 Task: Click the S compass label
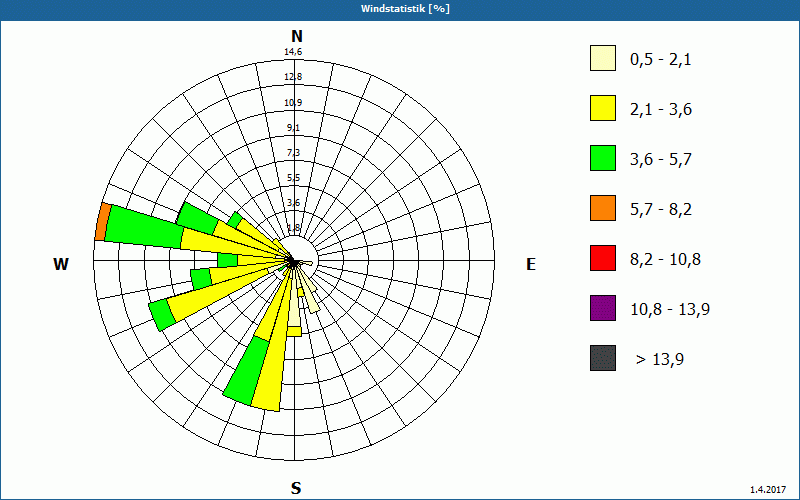click(296, 488)
